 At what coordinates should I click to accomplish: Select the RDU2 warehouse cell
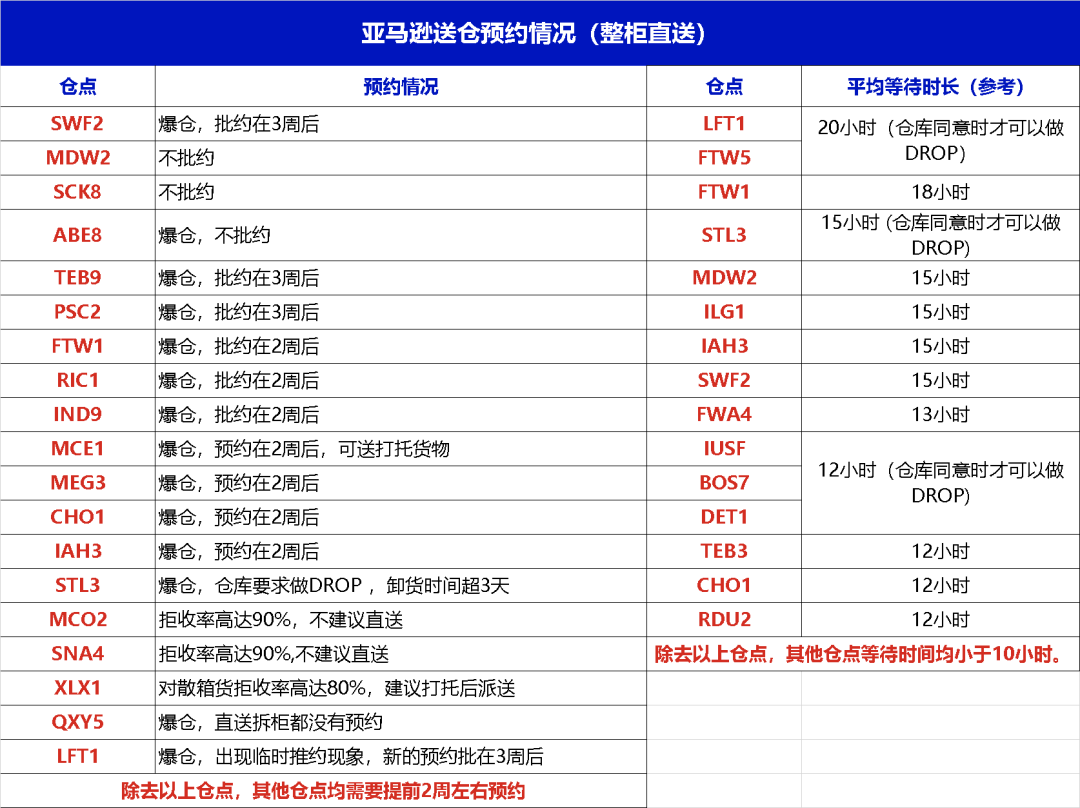tap(724, 619)
